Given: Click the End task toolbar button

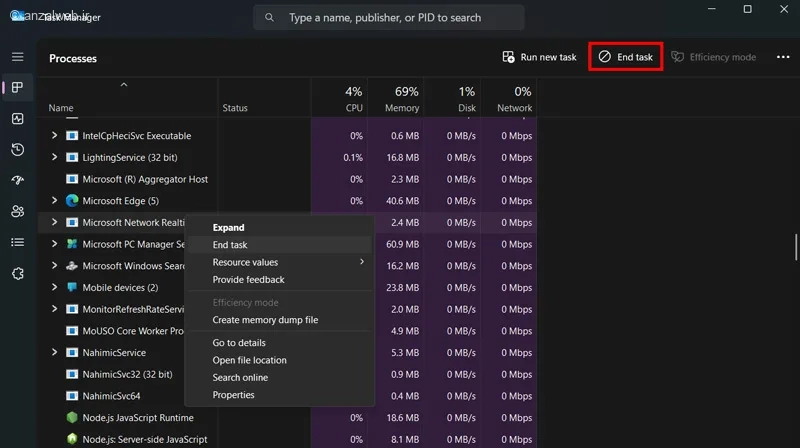Looking at the screenshot, I should click(626, 57).
